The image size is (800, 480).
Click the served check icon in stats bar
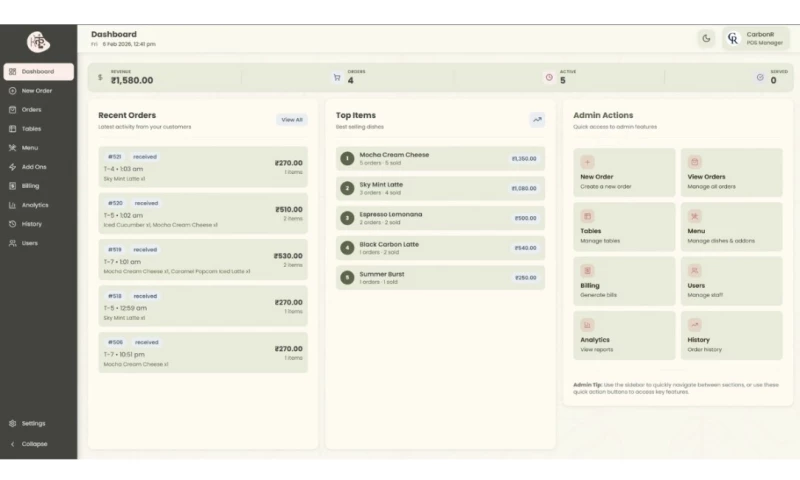click(760, 77)
